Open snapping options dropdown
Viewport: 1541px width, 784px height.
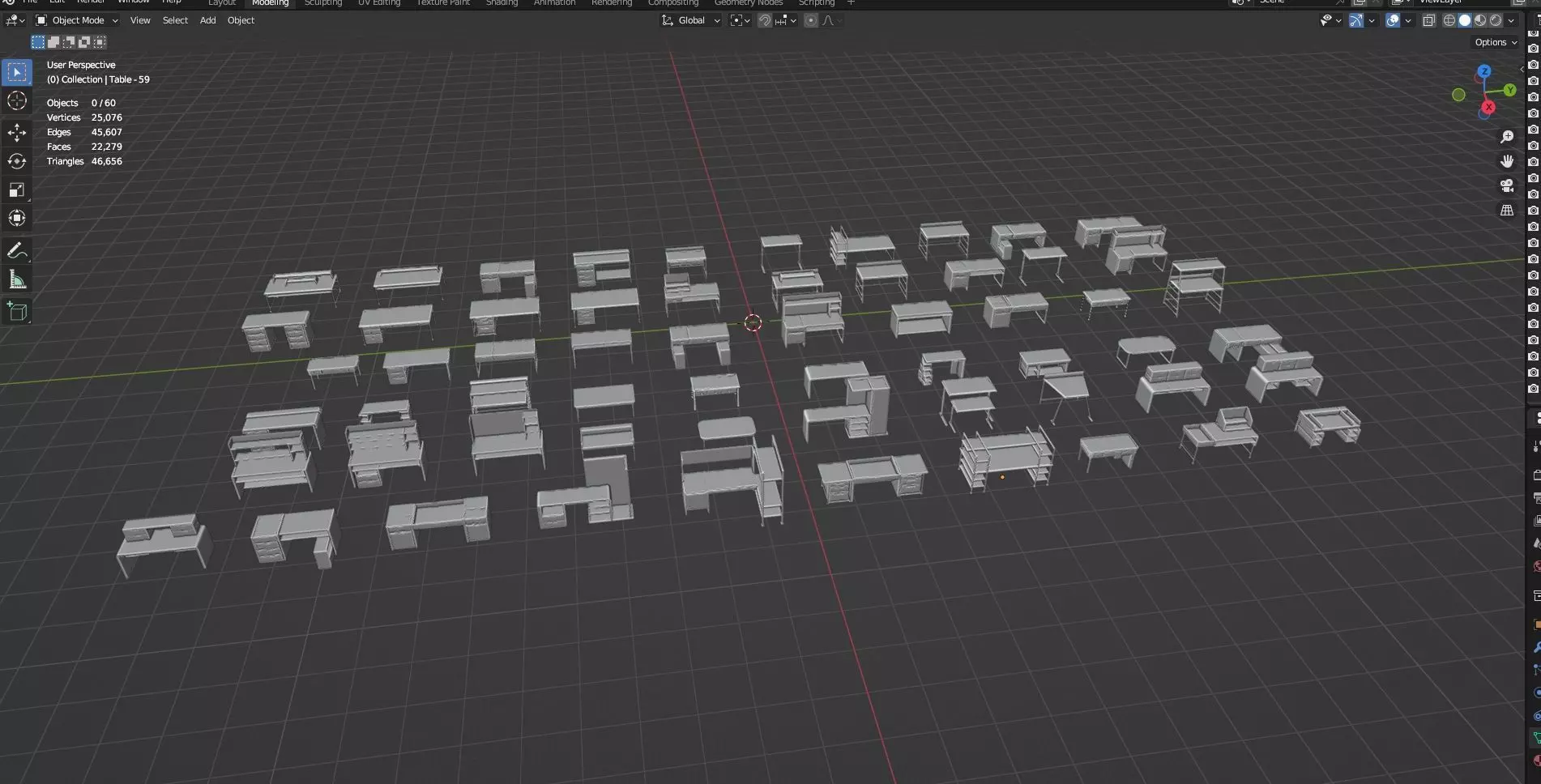click(786, 20)
